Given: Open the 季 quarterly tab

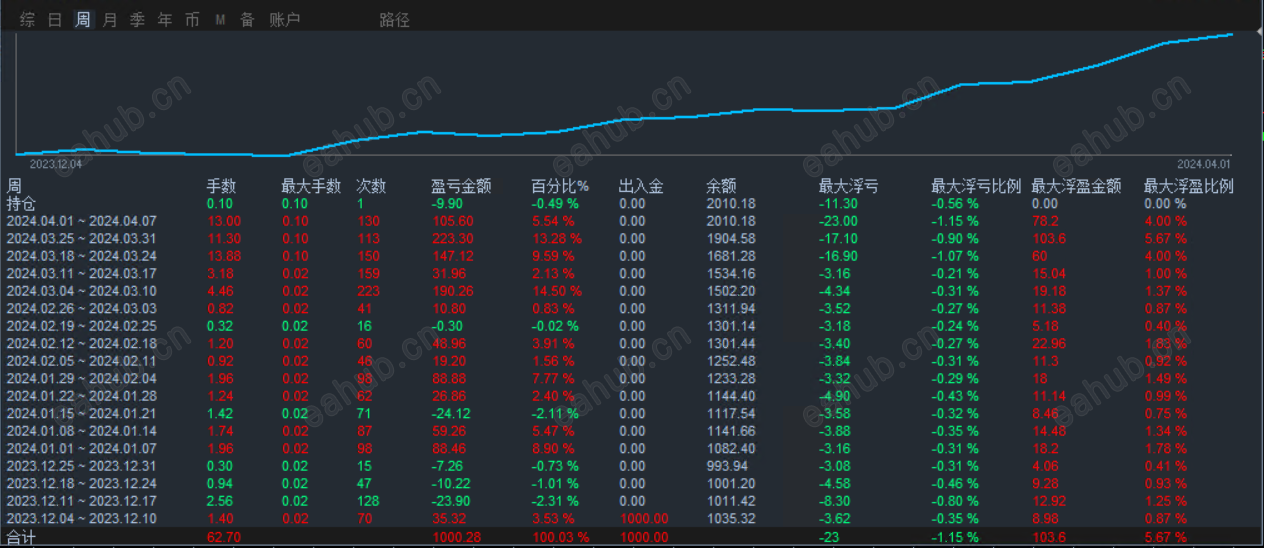Looking at the screenshot, I should point(137,19).
